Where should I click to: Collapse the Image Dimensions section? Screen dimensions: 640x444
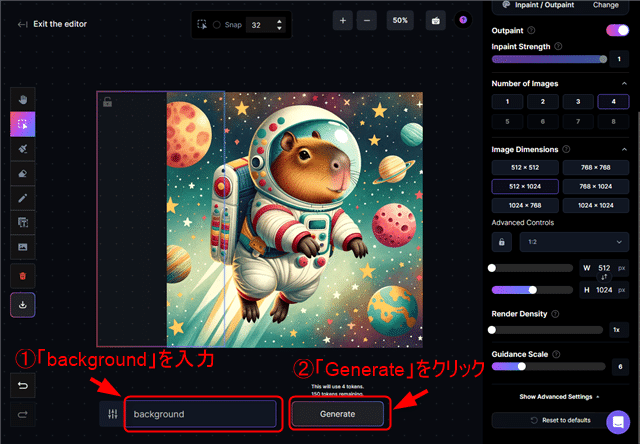tap(624, 149)
